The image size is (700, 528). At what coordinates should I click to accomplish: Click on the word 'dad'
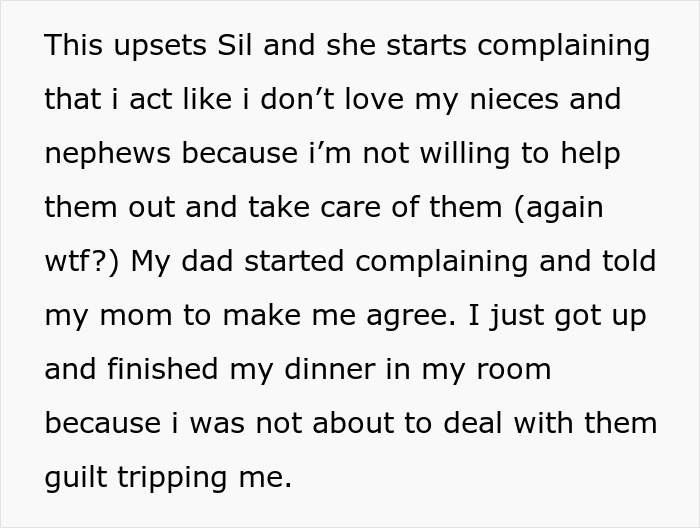(220, 262)
